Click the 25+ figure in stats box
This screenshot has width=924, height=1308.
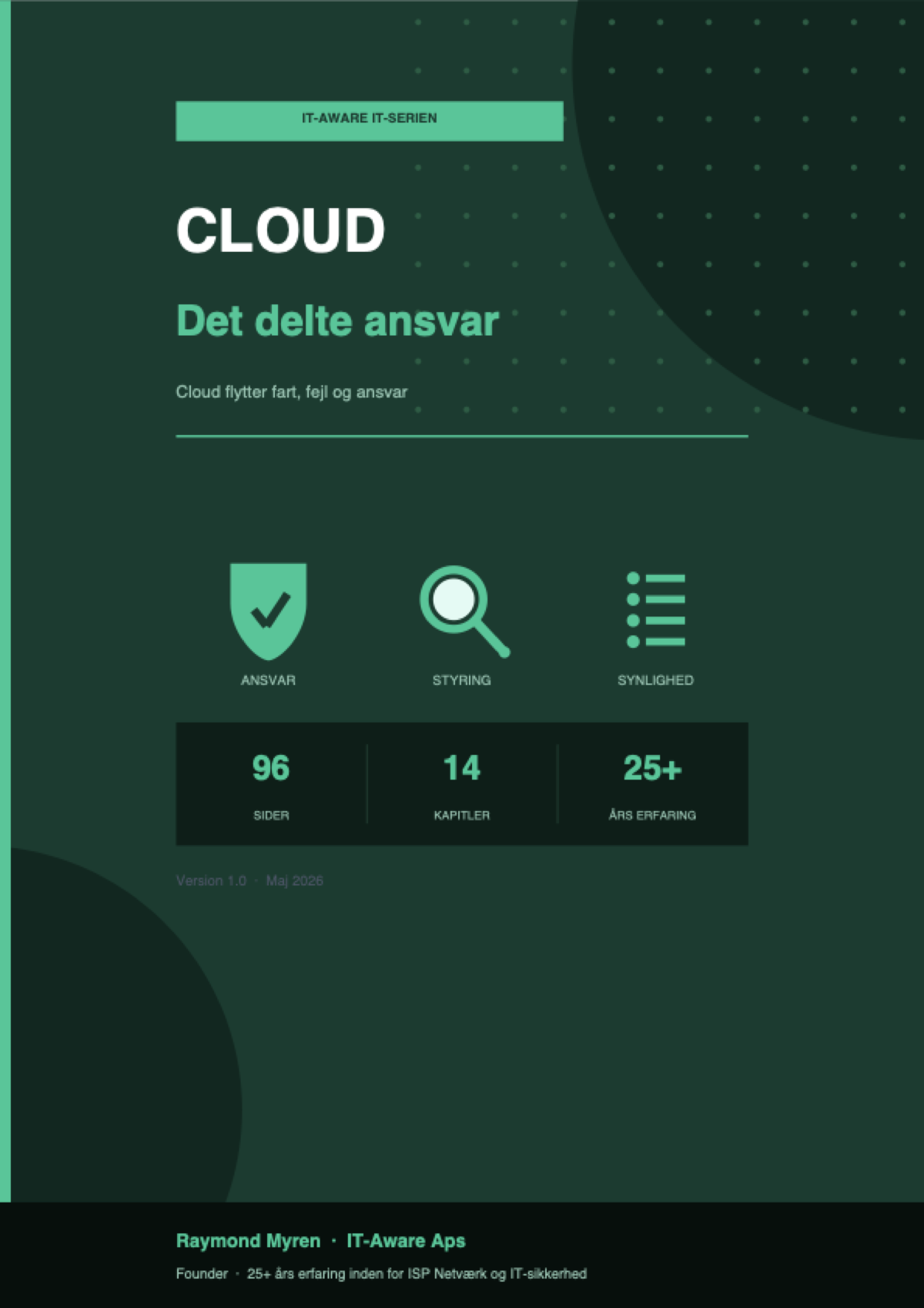pyautogui.click(x=652, y=768)
